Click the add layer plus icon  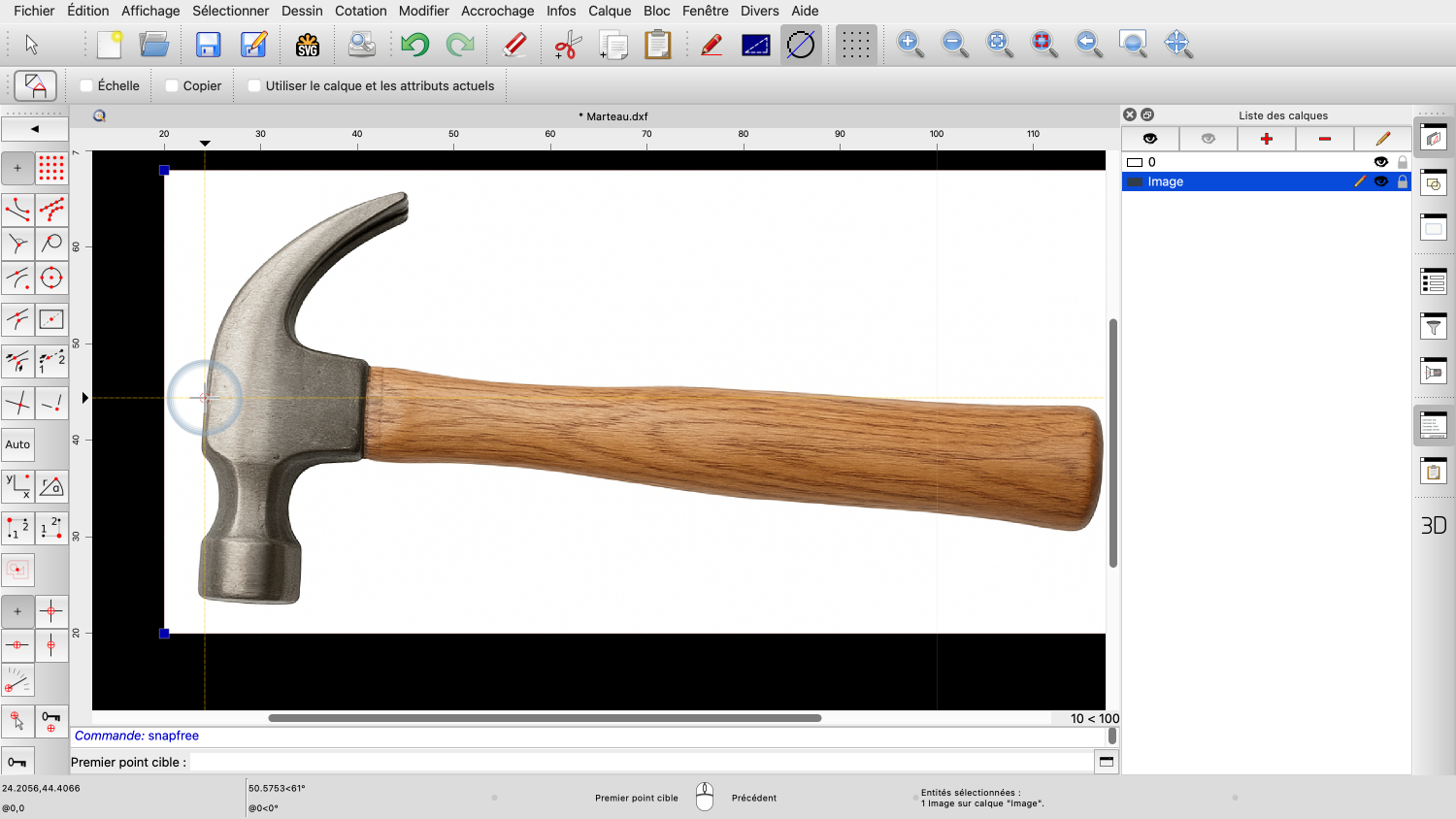click(x=1266, y=139)
